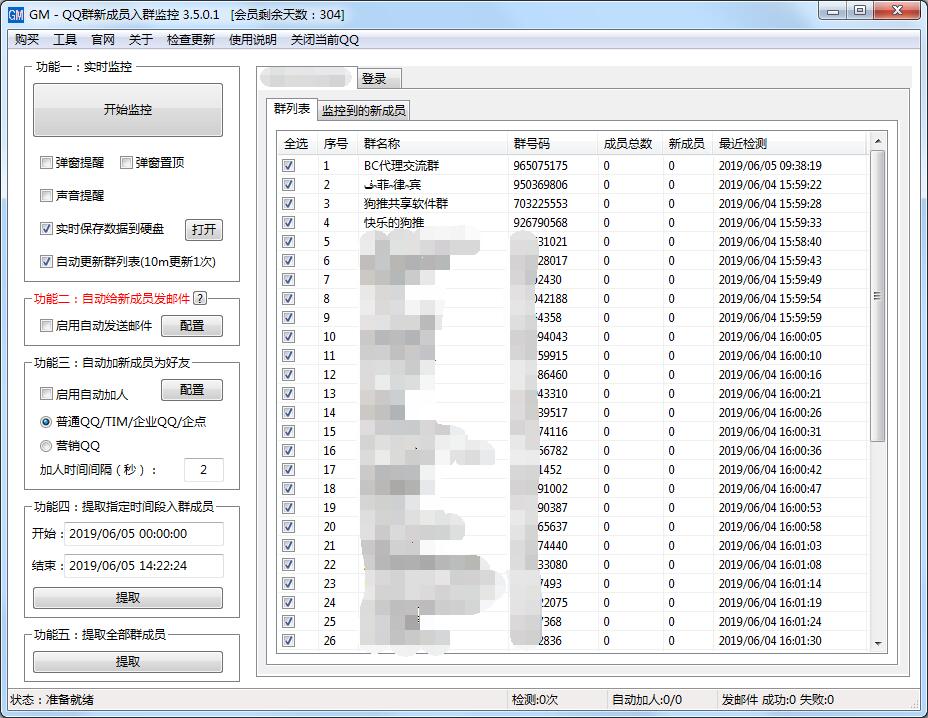
Task: Click the 登录 button
Action: coord(379,78)
